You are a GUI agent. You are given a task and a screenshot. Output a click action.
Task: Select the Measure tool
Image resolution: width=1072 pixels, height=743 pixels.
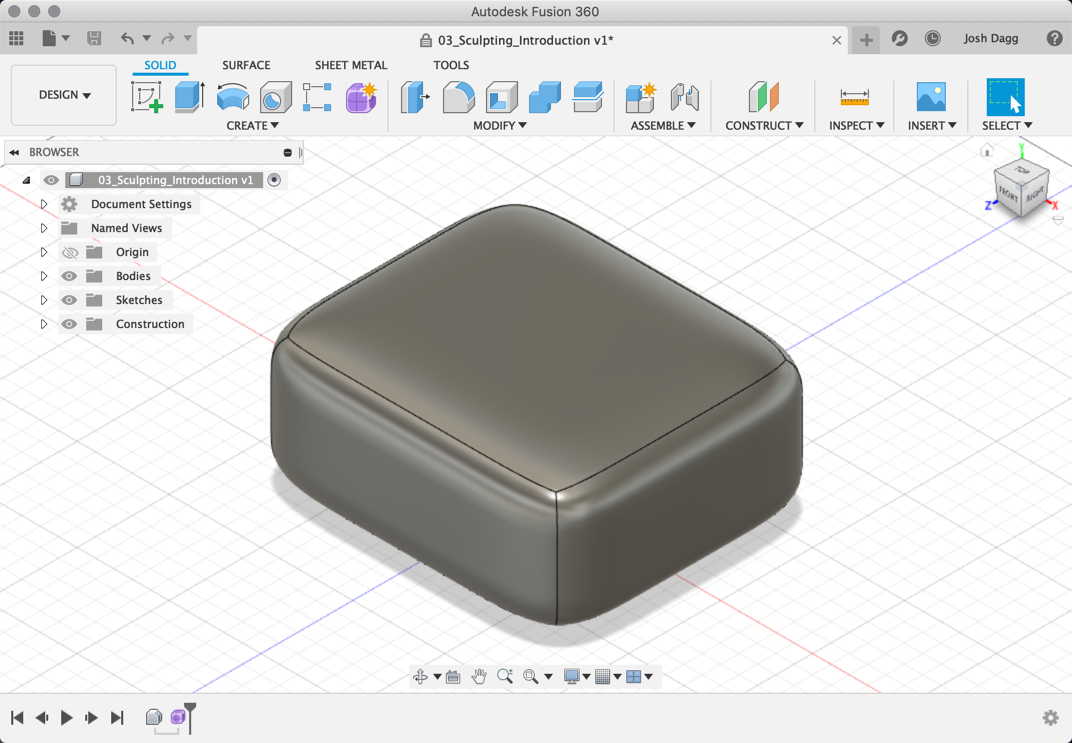pos(855,97)
